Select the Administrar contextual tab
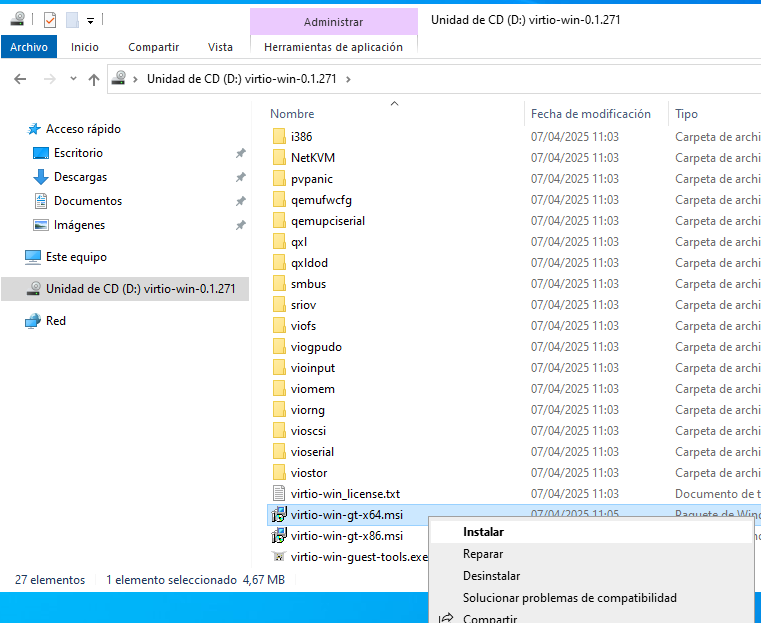 pyautogui.click(x=333, y=22)
